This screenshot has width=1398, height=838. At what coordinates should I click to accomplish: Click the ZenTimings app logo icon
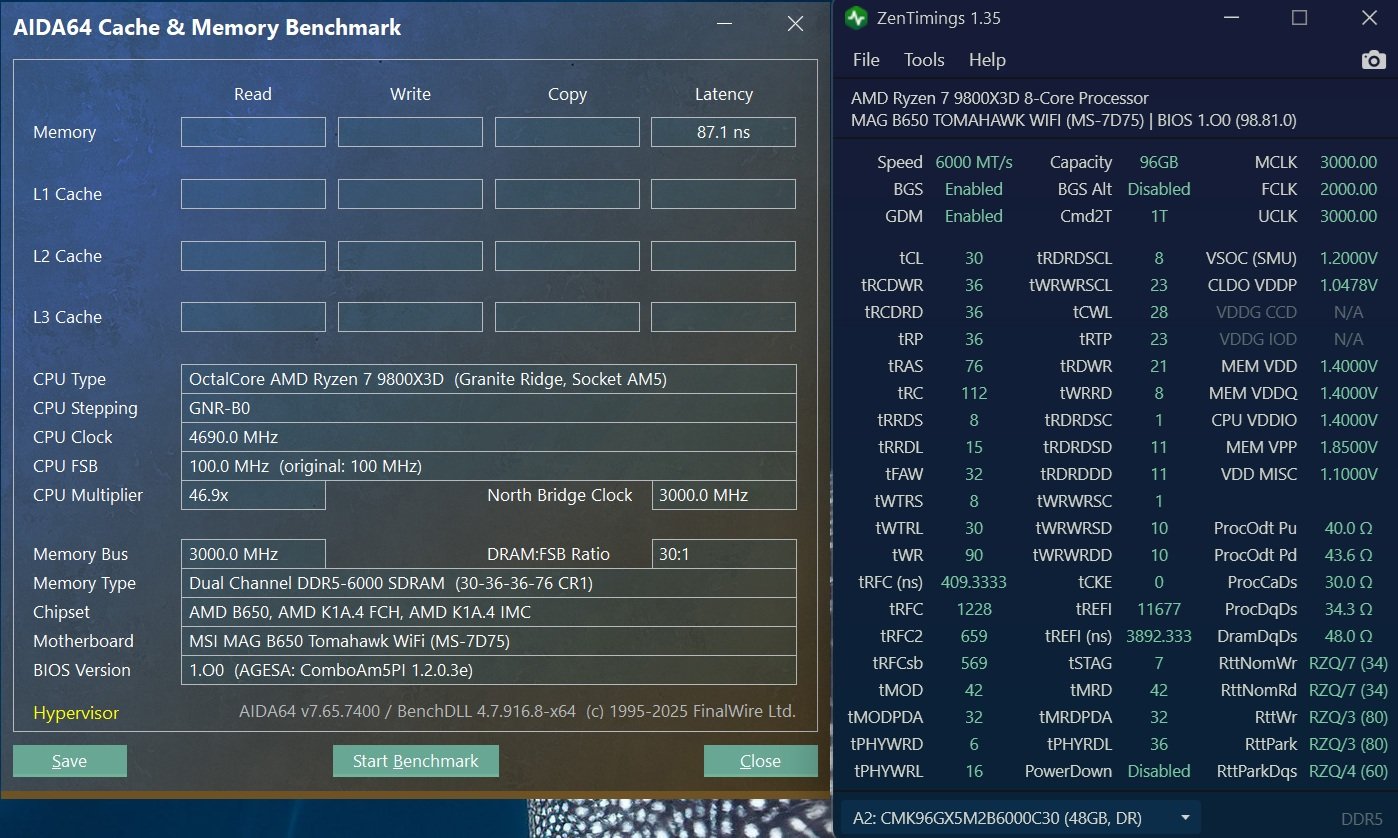click(x=856, y=18)
